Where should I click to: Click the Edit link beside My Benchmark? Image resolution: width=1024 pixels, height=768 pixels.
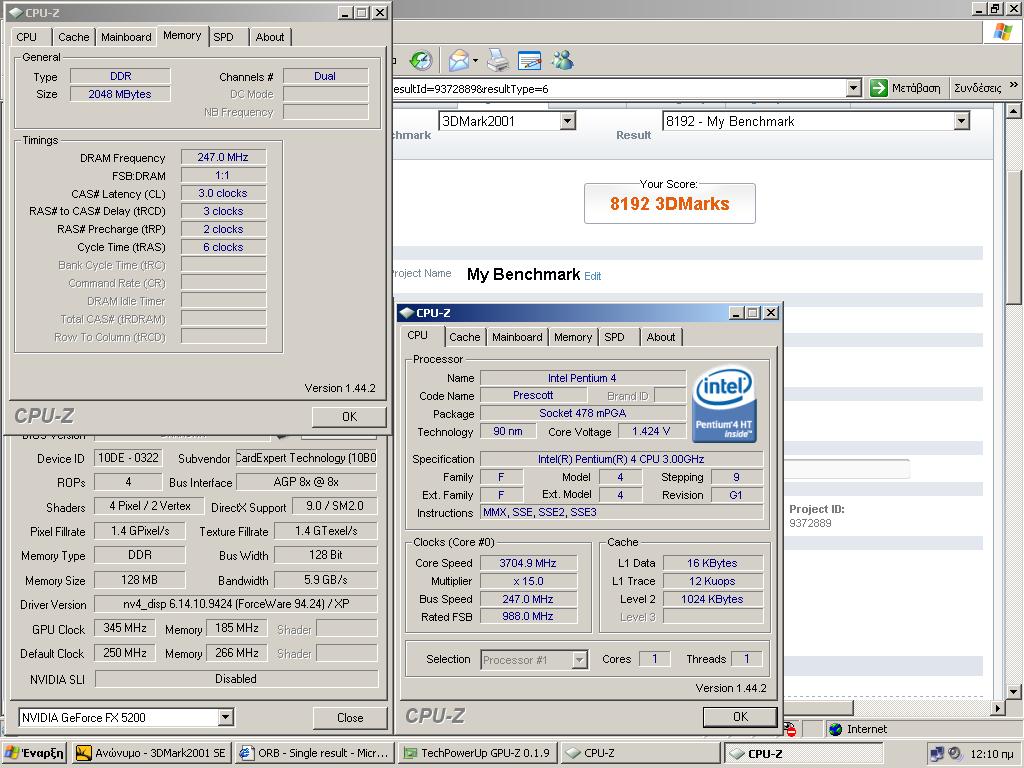(593, 276)
